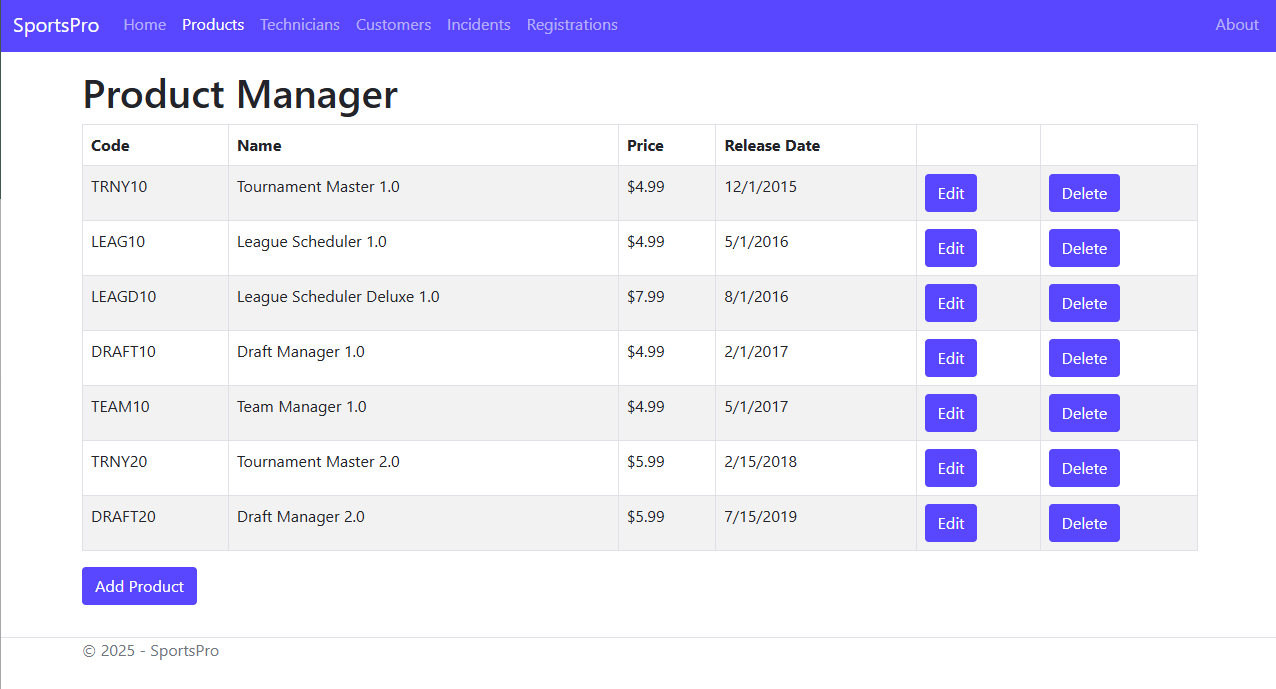Delete the Draft Manager 1.0 product
This screenshot has height=689, width=1276.
[1084, 358]
